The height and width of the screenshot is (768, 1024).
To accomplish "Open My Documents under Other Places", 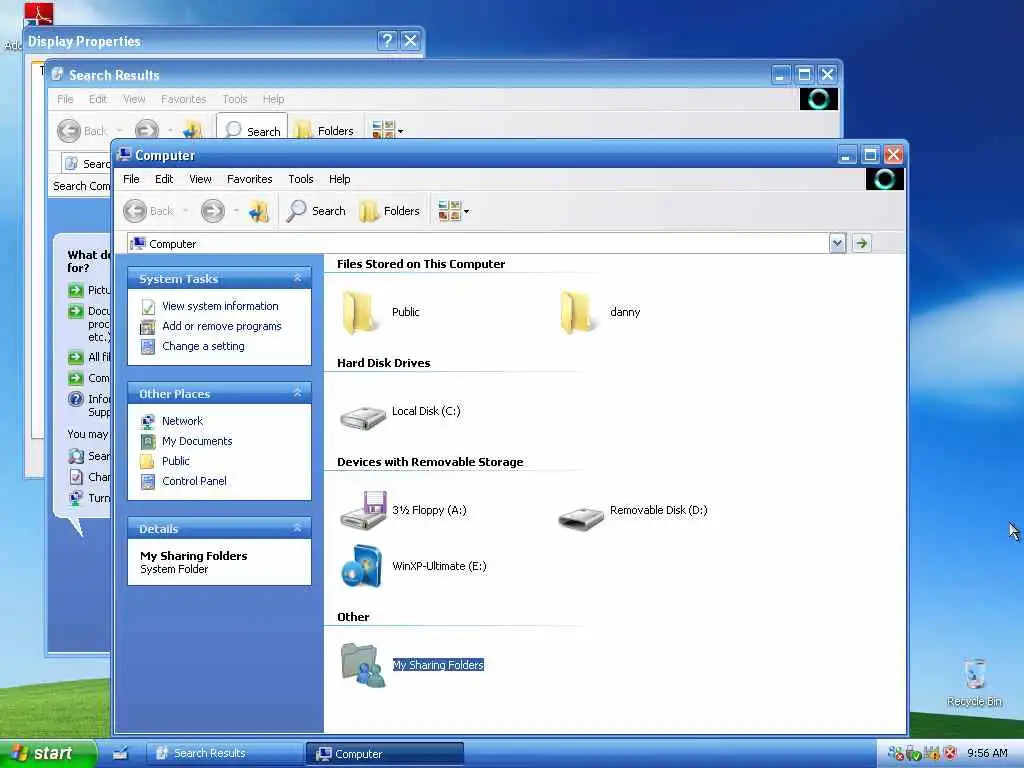I will (x=197, y=441).
